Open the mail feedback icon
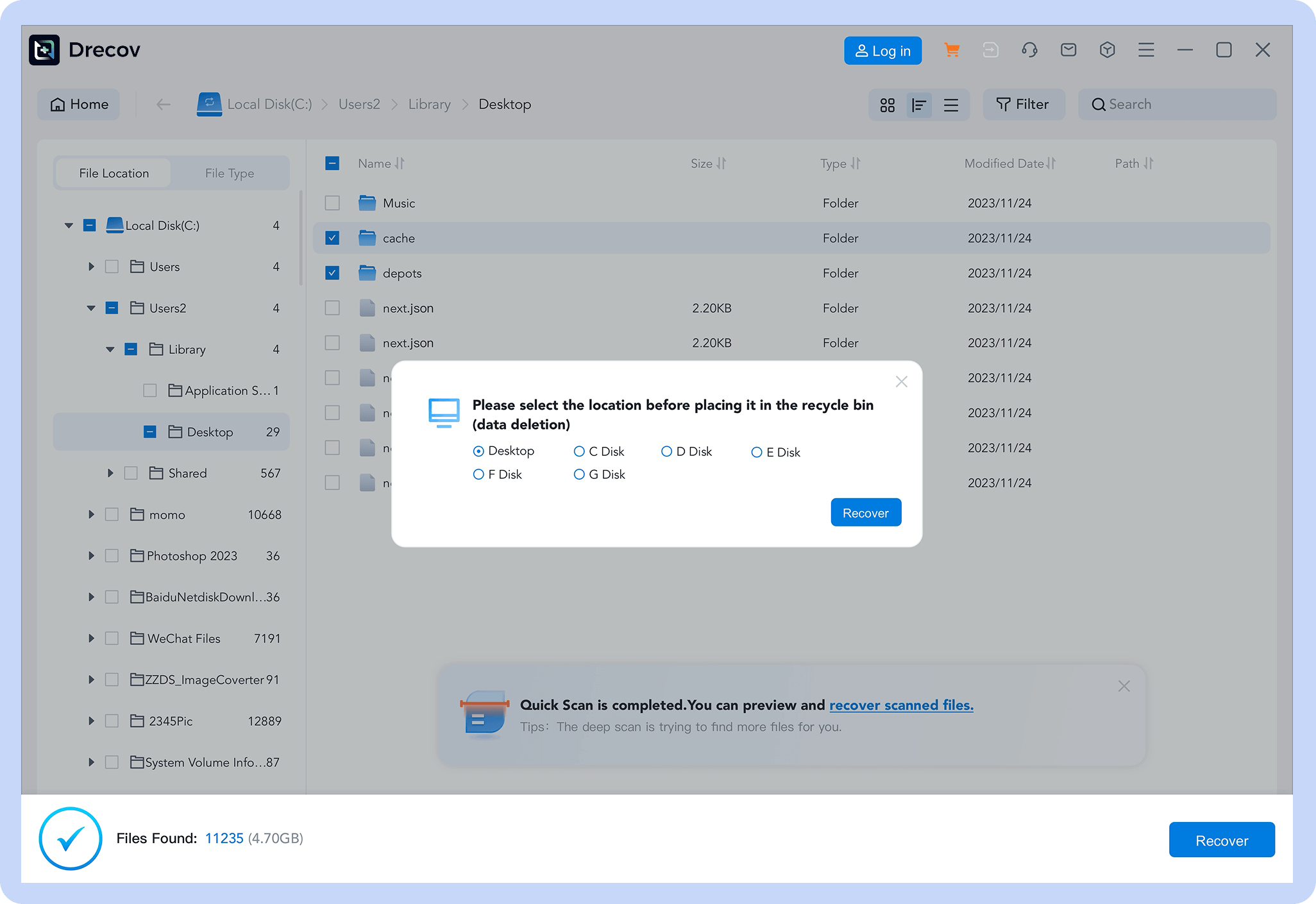 click(1068, 50)
